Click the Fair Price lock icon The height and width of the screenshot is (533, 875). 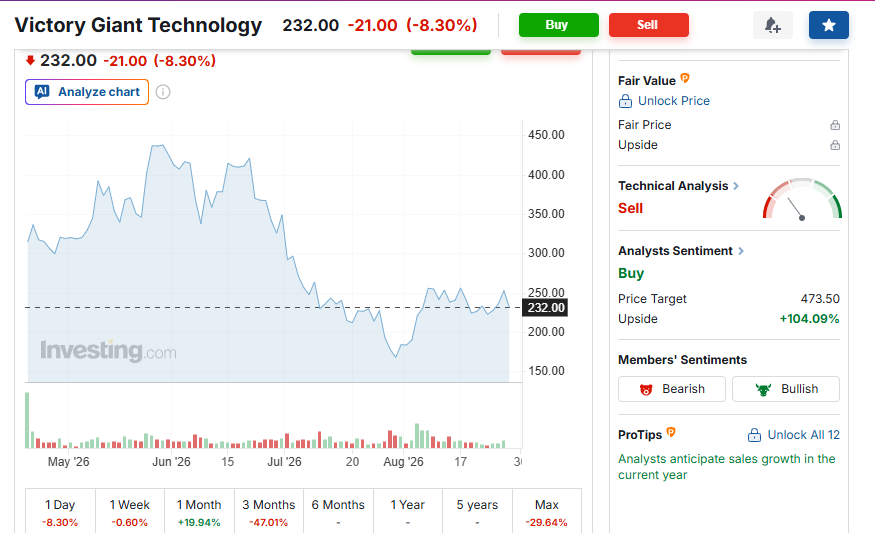pos(835,125)
